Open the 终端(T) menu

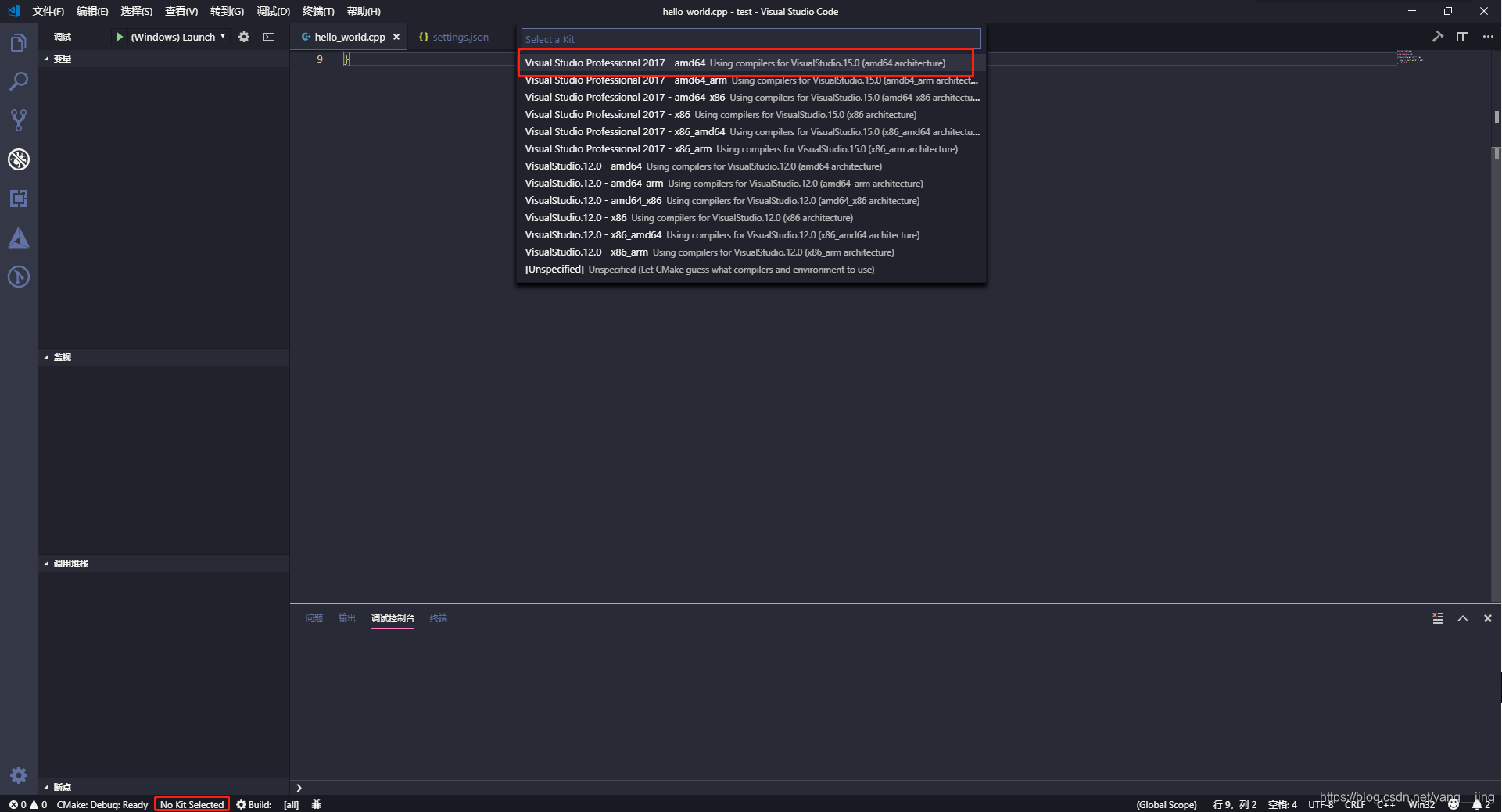pos(318,11)
